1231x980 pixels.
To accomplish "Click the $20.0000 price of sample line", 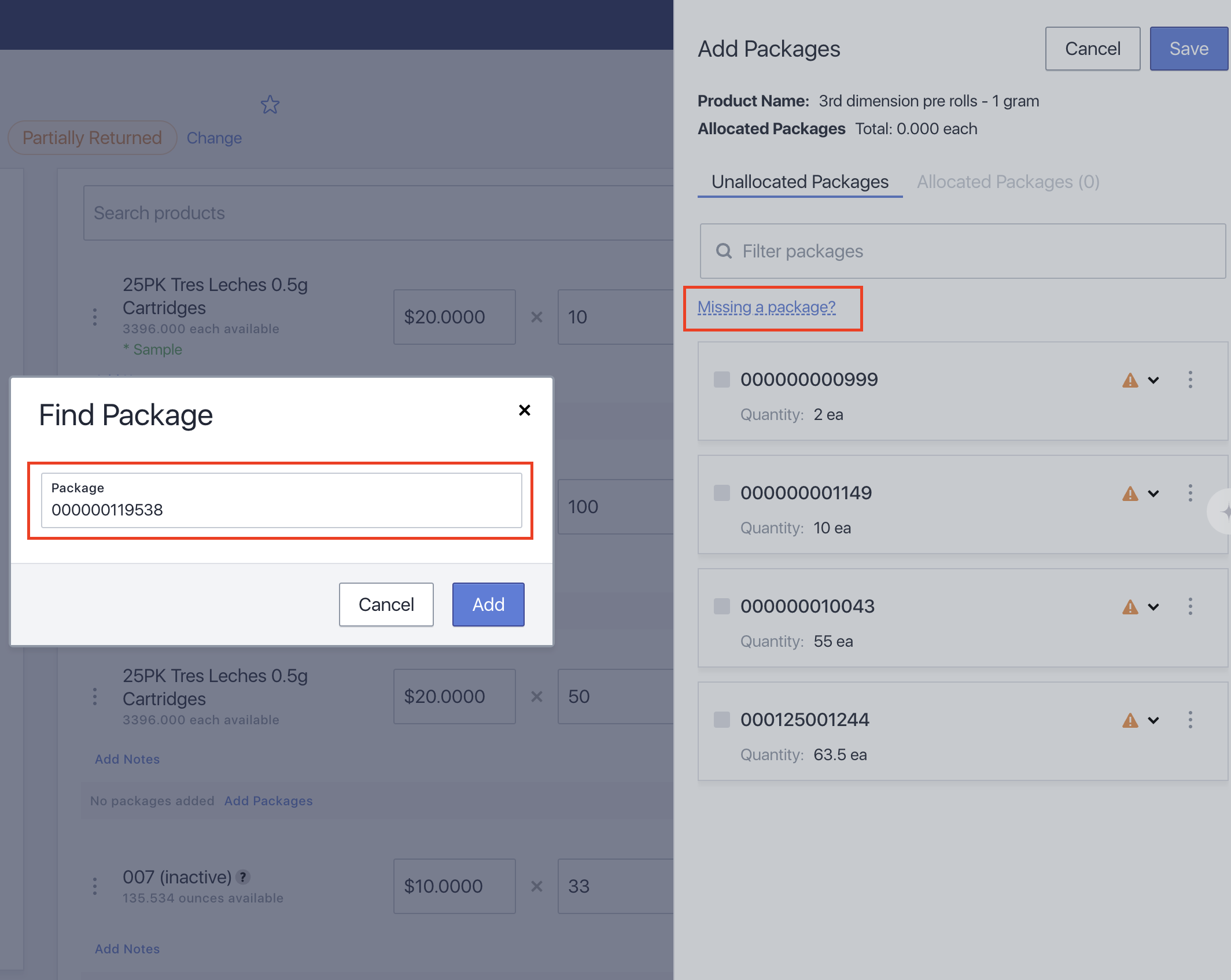I will [454, 317].
